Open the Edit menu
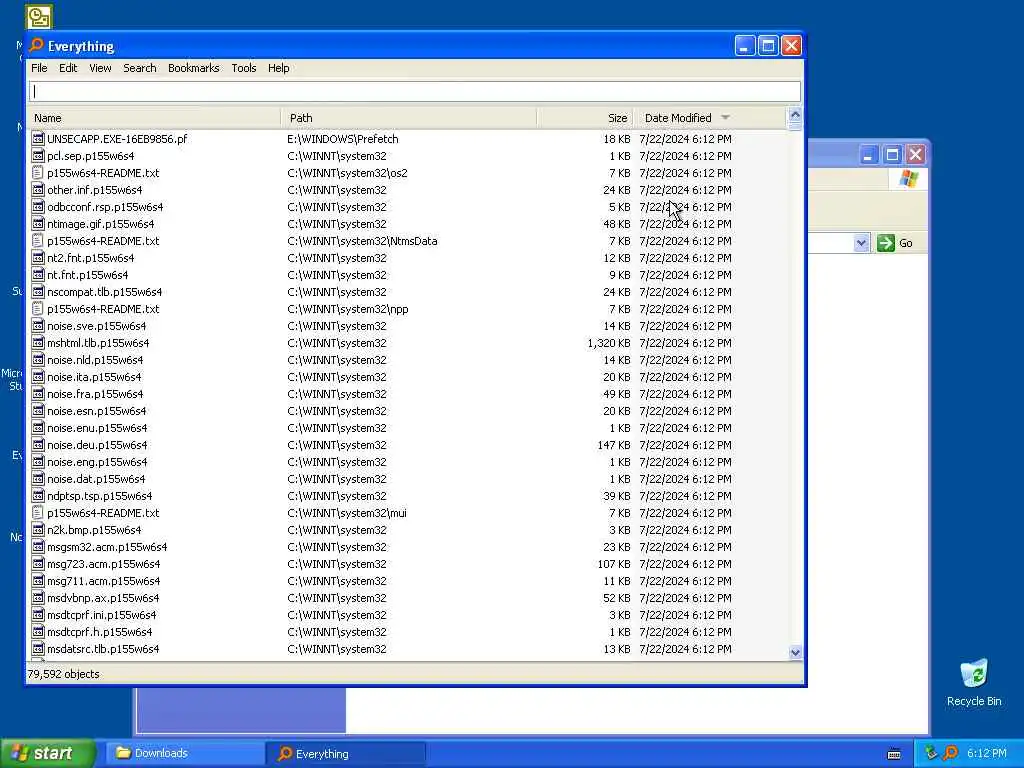 (68, 68)
